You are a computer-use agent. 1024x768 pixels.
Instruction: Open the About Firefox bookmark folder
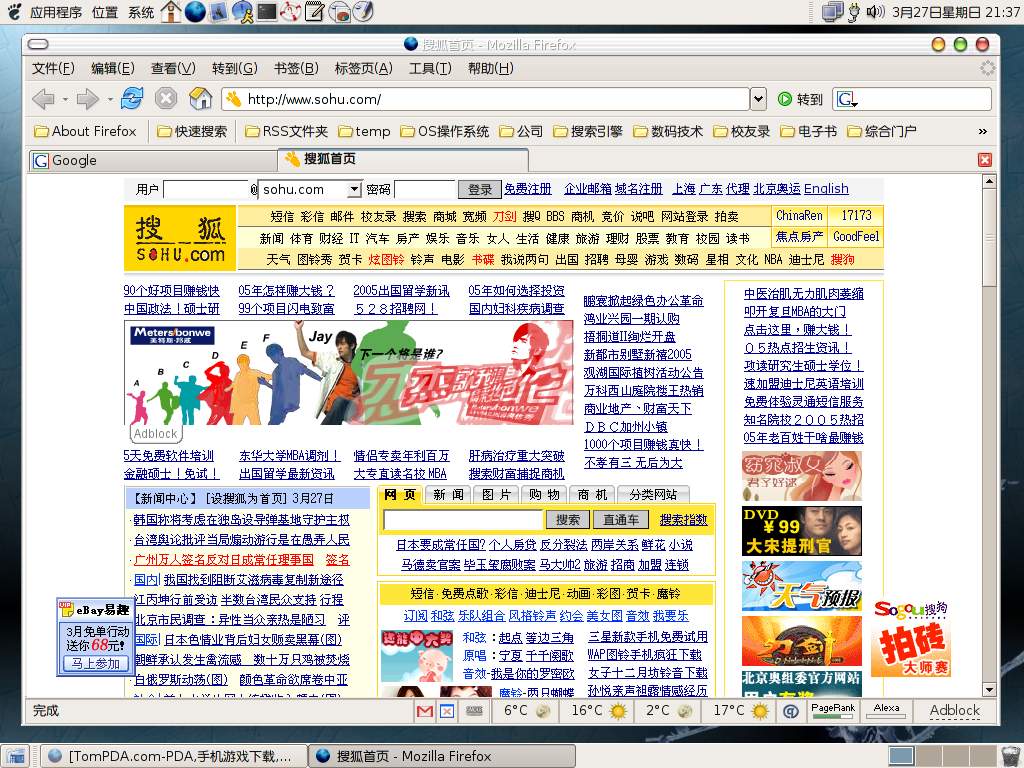click(x=85, y=131)
